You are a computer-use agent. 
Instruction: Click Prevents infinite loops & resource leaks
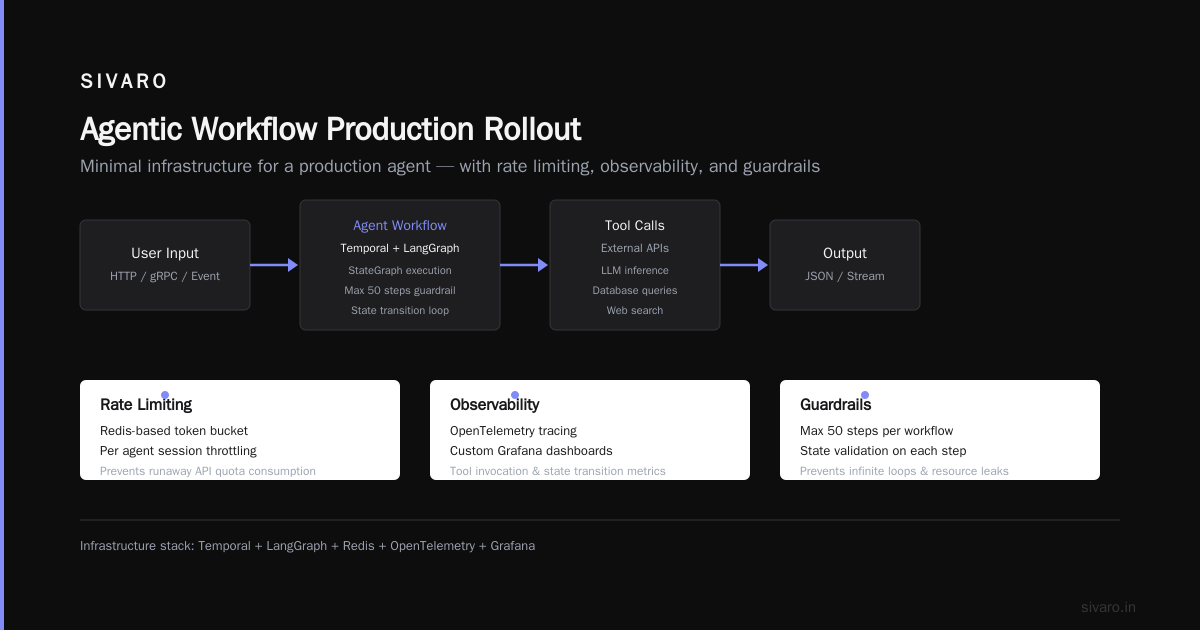[904, 471]
